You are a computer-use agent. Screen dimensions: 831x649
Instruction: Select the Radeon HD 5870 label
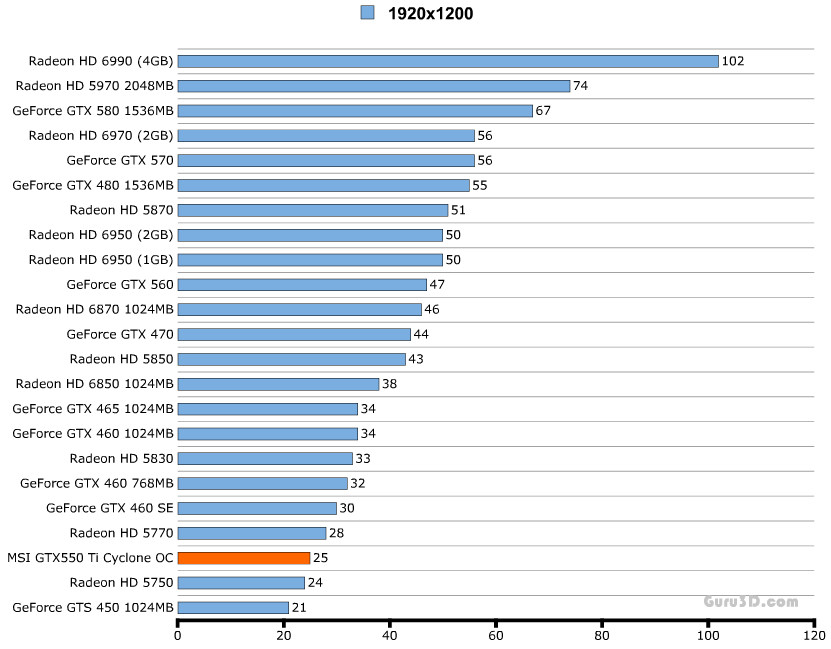click(121, 210)
